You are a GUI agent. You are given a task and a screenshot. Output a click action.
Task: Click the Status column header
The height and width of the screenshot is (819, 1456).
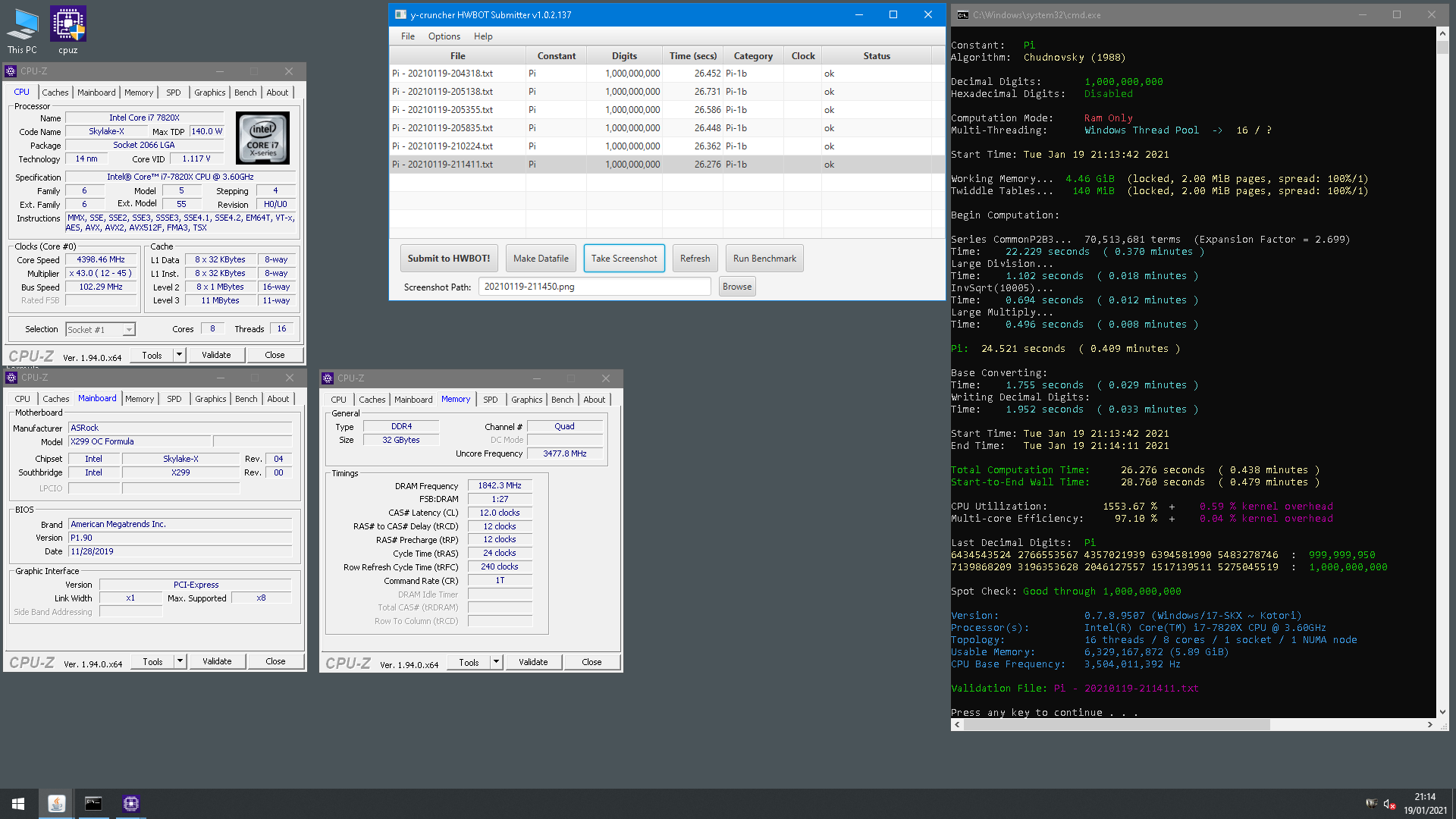coord(877,55)
